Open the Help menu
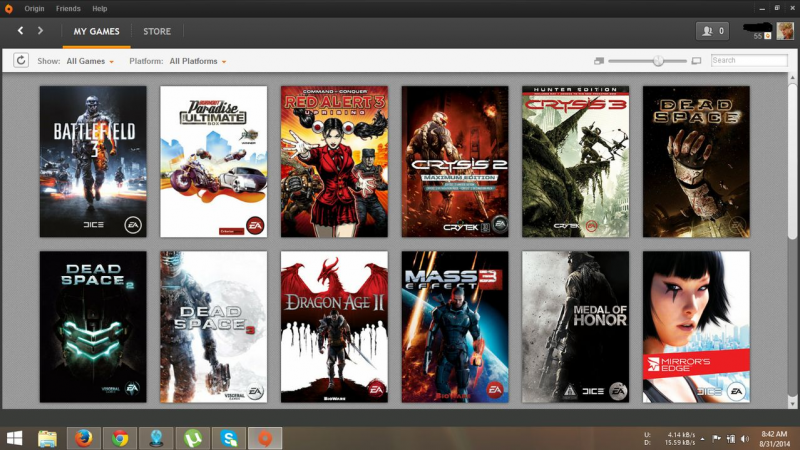The image size is (800, 450). [99, 9]
